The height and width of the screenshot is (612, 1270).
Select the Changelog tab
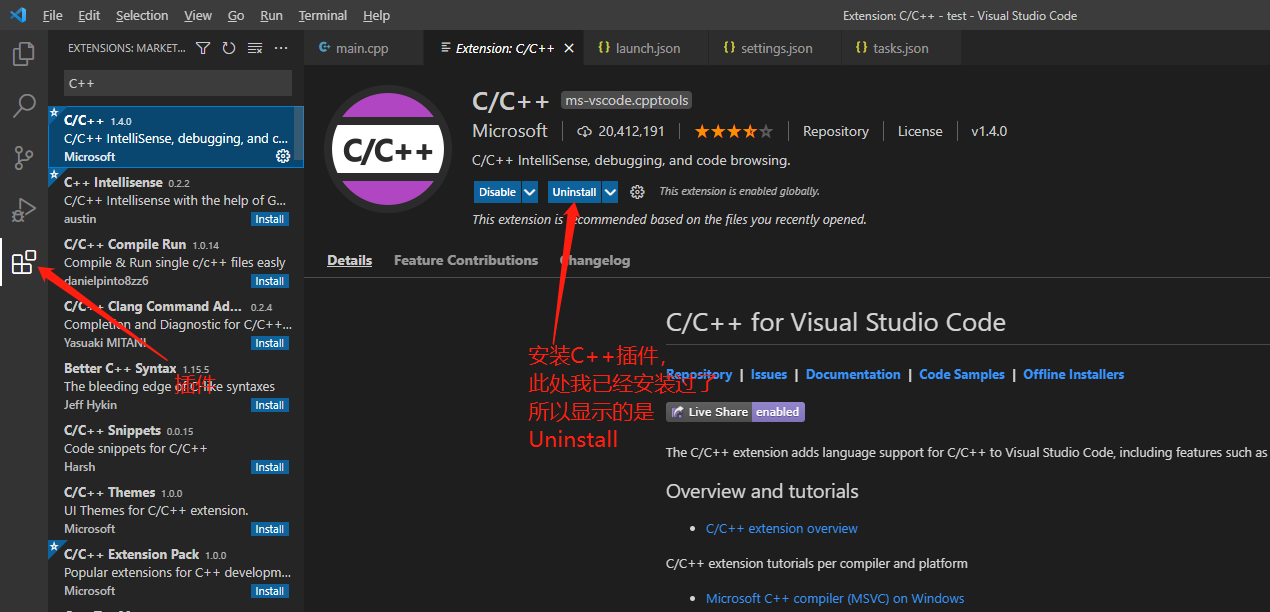(595, 260)
